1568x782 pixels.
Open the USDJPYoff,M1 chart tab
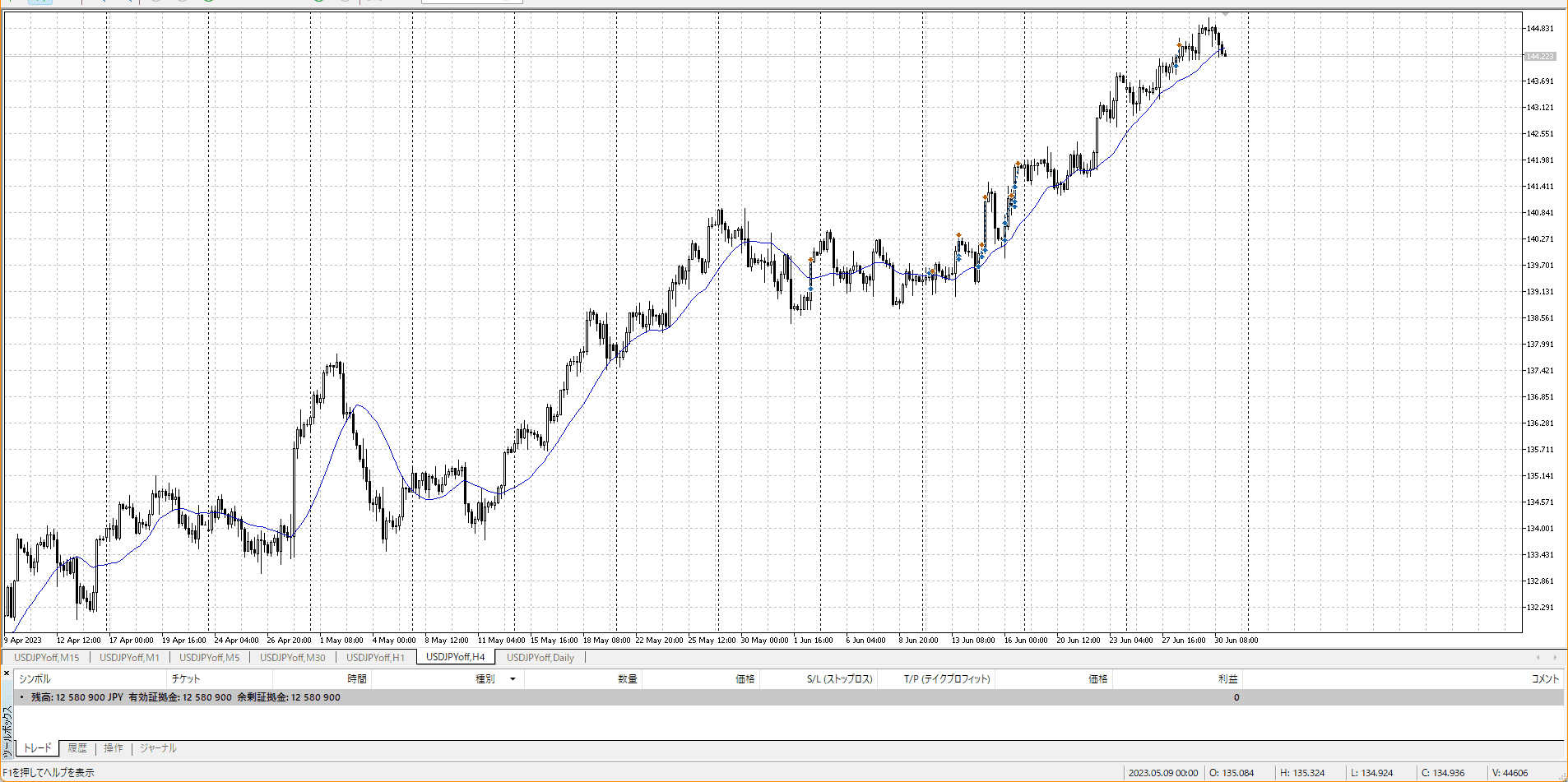(x=129, y=657)
